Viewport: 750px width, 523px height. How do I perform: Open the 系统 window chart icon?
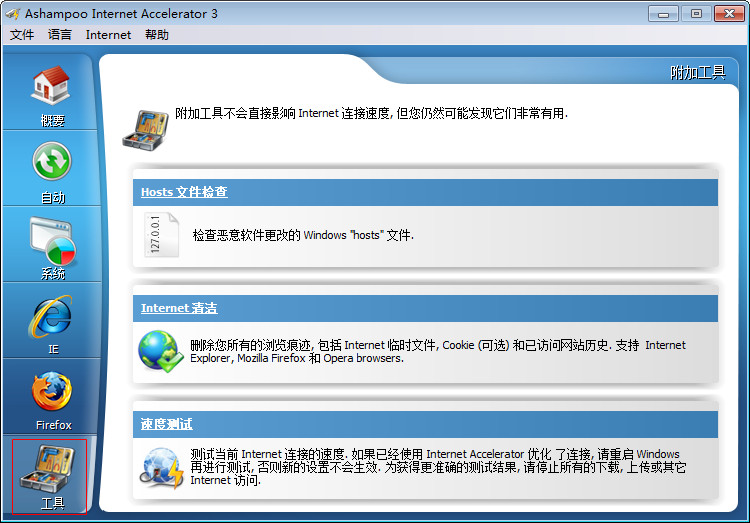(52, 241)
